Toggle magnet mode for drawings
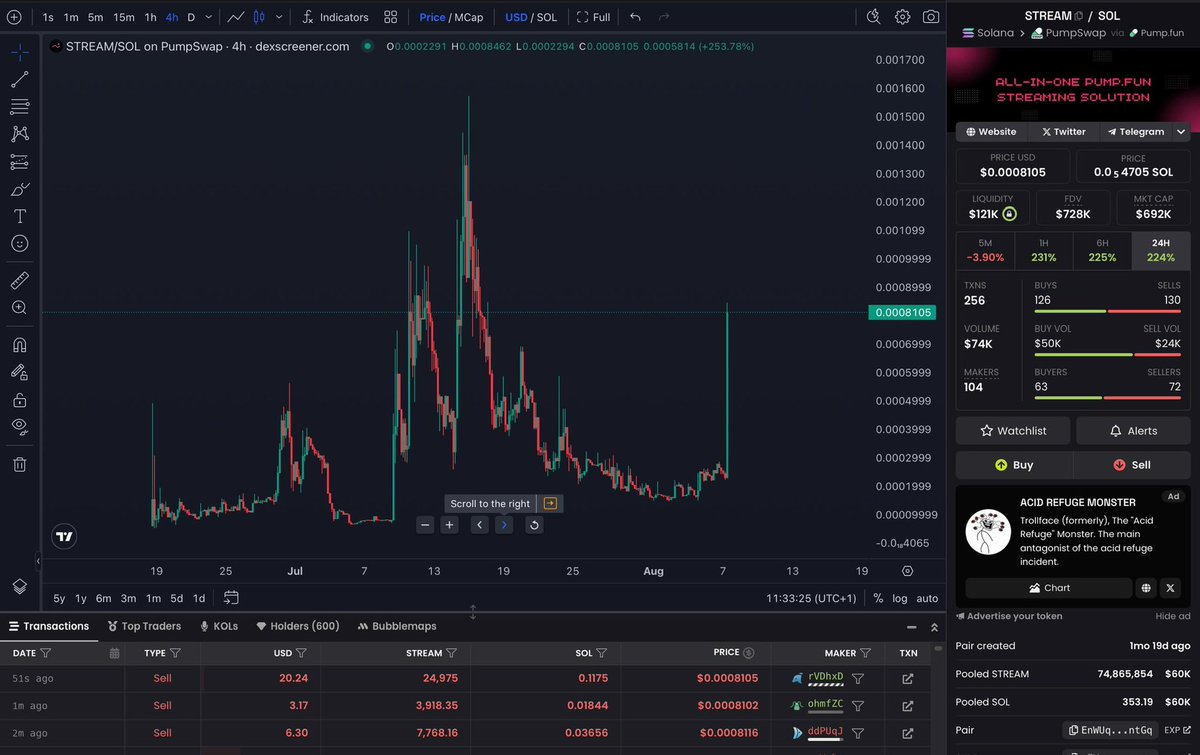Viewport: 1200px width, 755px height. pyautogui.click(x=20, y=345)
